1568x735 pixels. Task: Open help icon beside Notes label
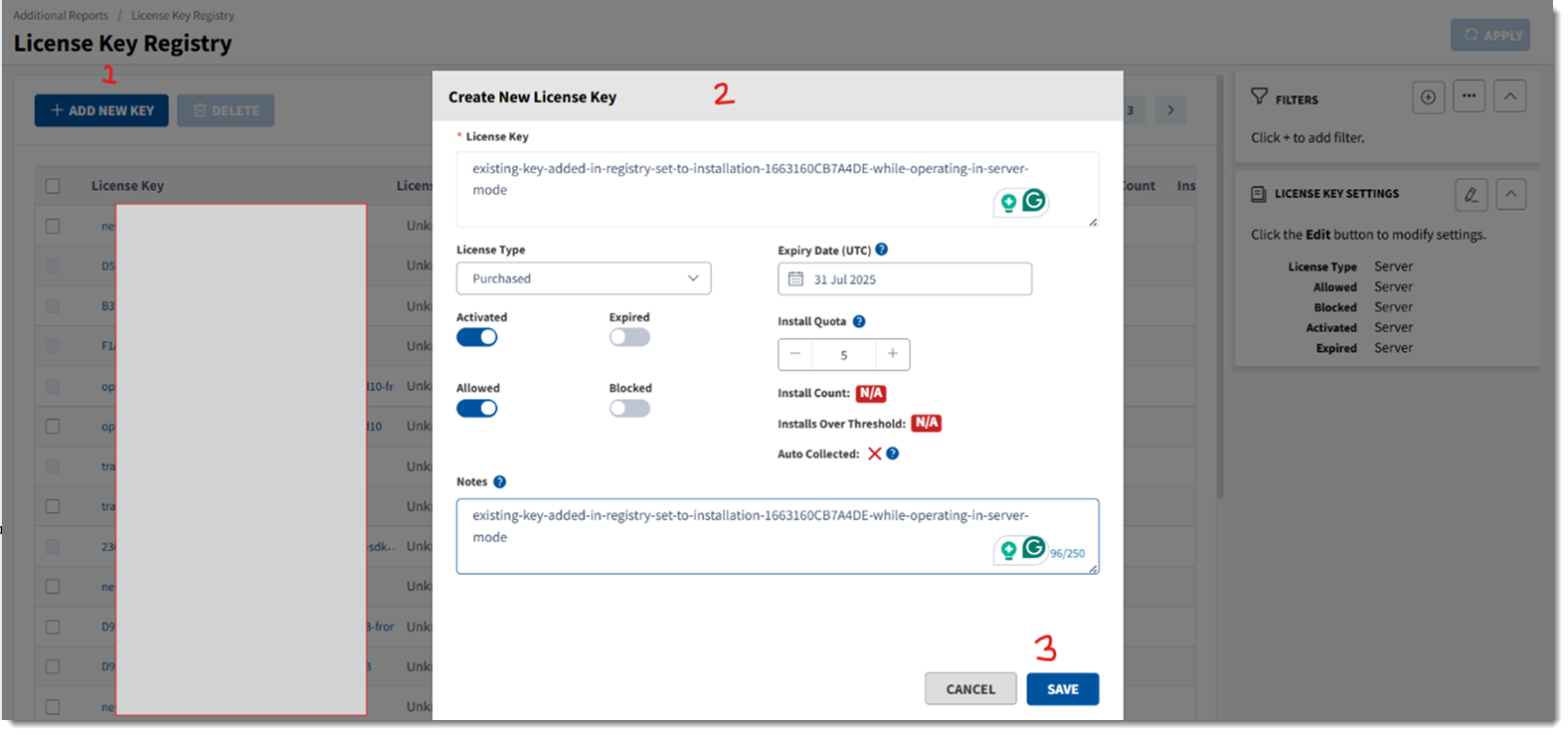[500, 481]
